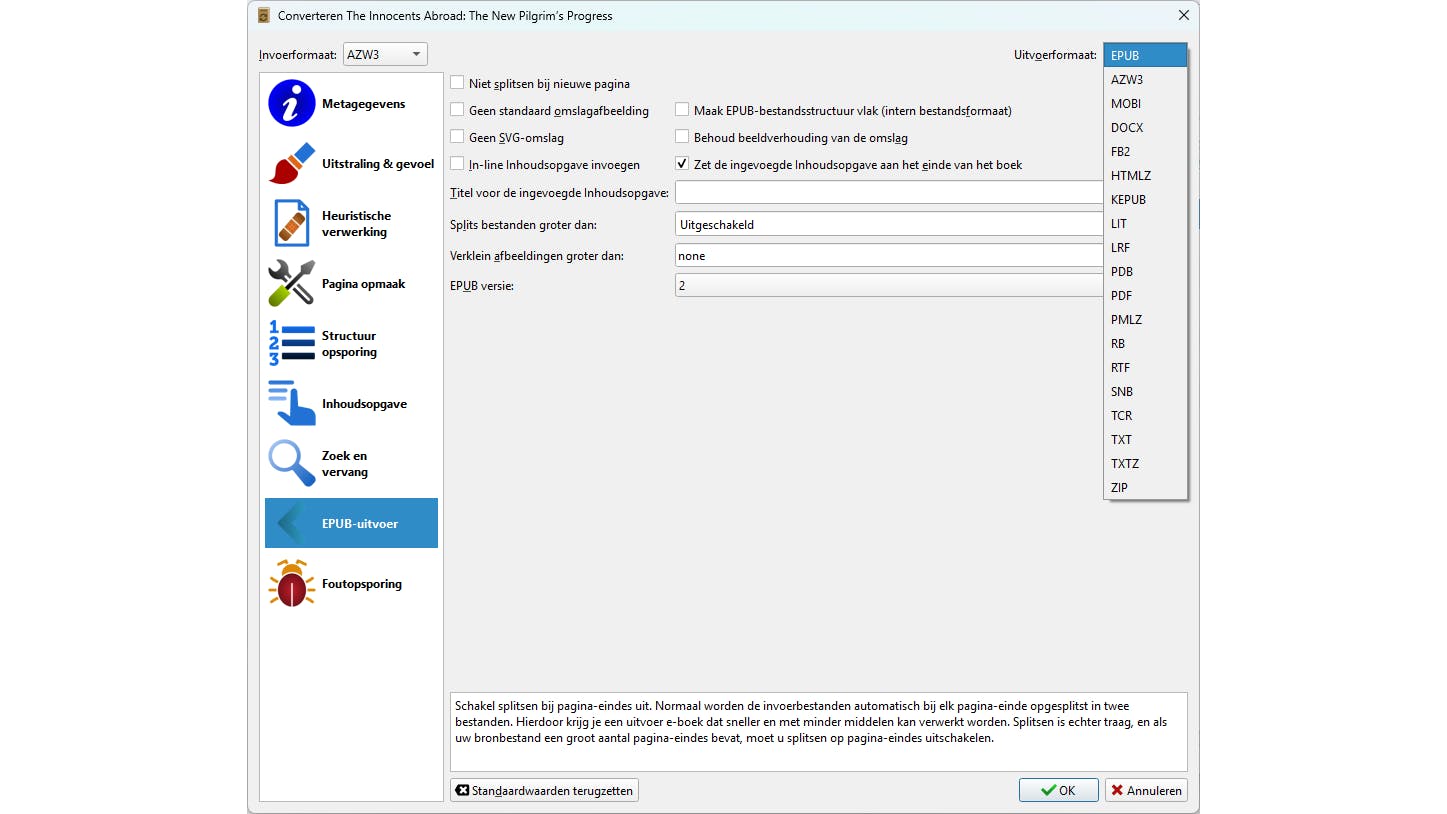Viewport: 1447px width, 814px height.
Task: Pick HTMLZ from the format list
Action: (1145, 176)
